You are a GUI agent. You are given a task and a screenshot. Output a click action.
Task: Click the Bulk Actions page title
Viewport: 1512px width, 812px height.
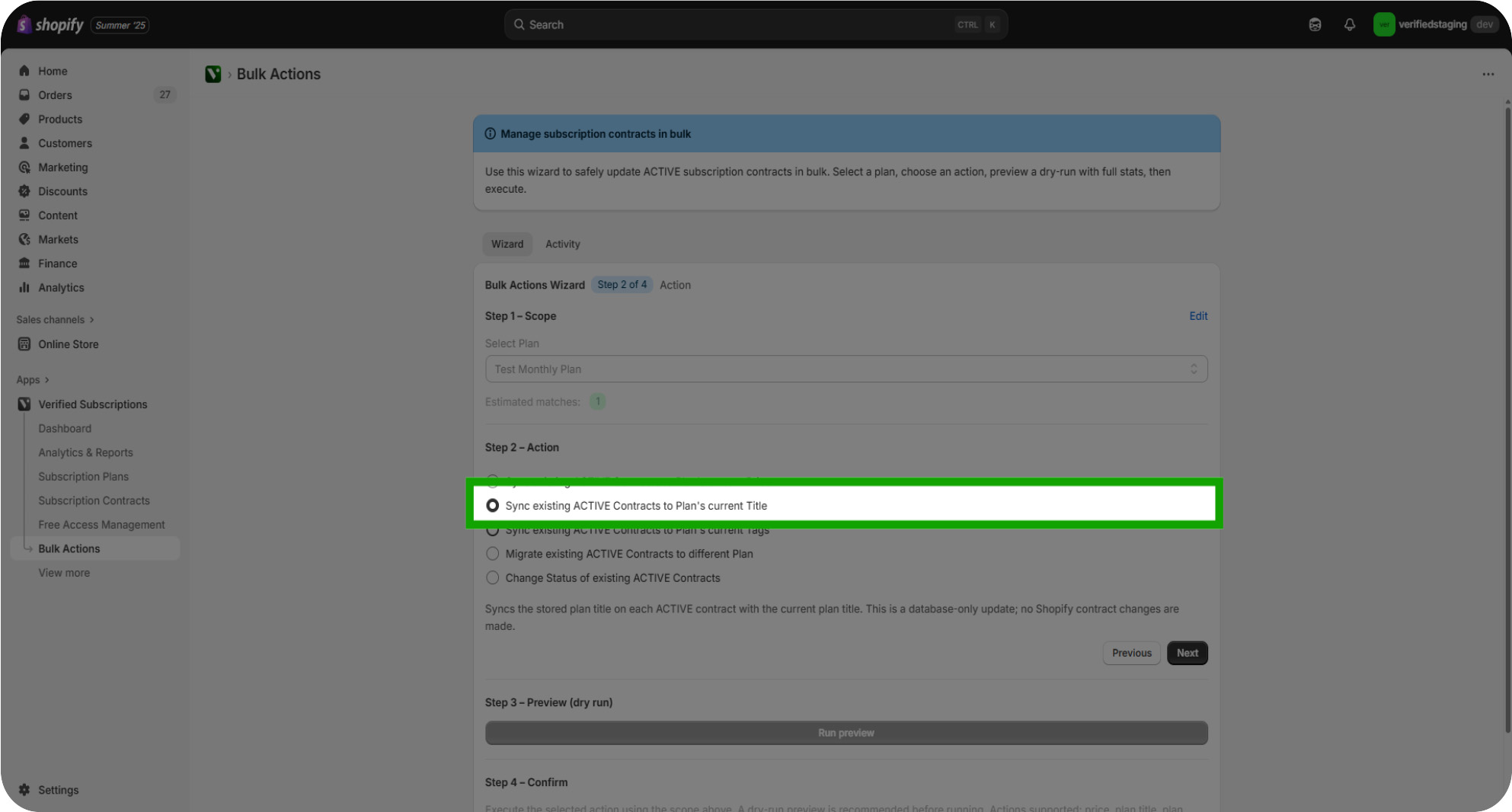279,74
